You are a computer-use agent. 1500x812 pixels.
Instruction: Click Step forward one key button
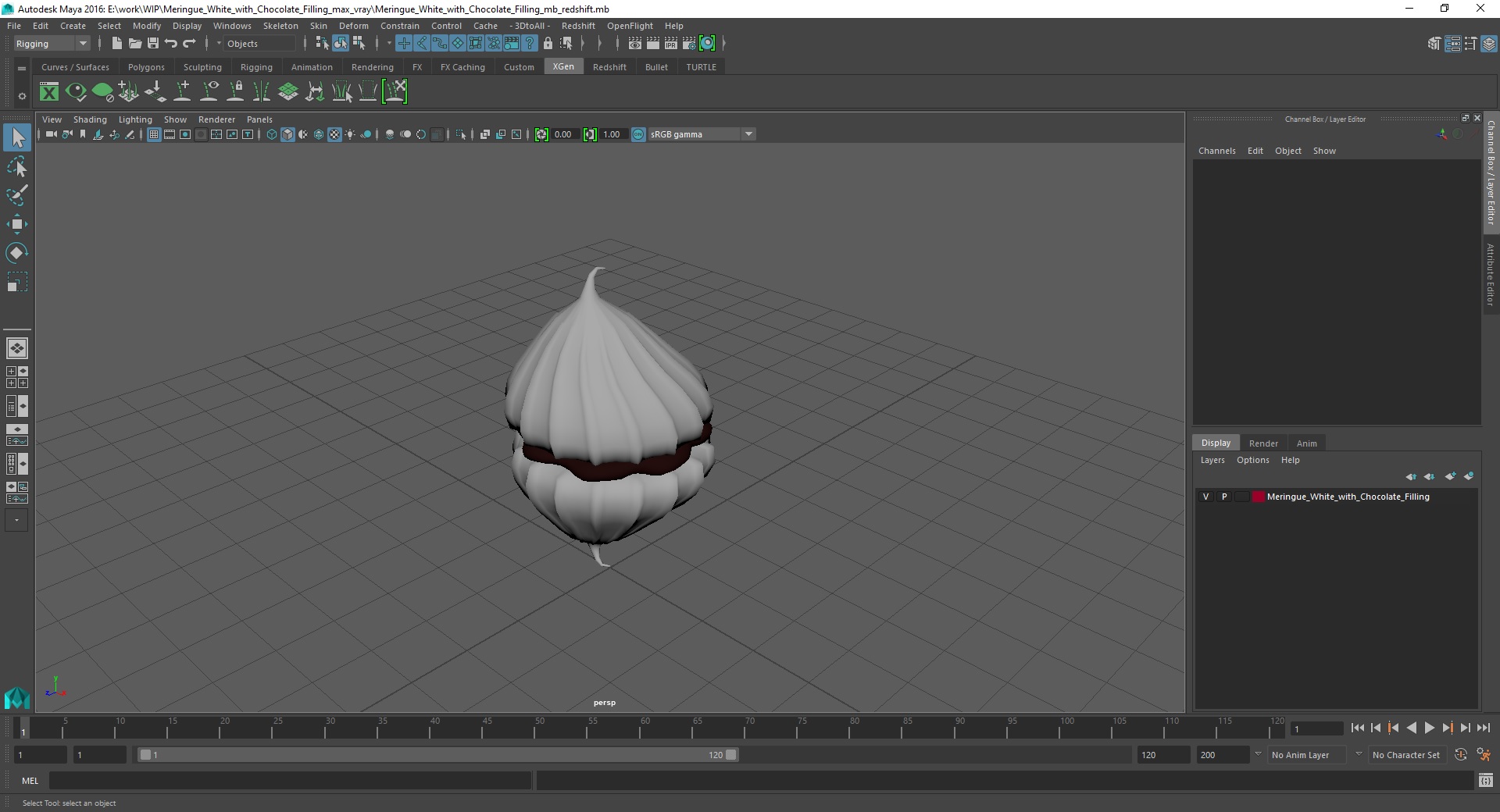[x=1447, y=728]
